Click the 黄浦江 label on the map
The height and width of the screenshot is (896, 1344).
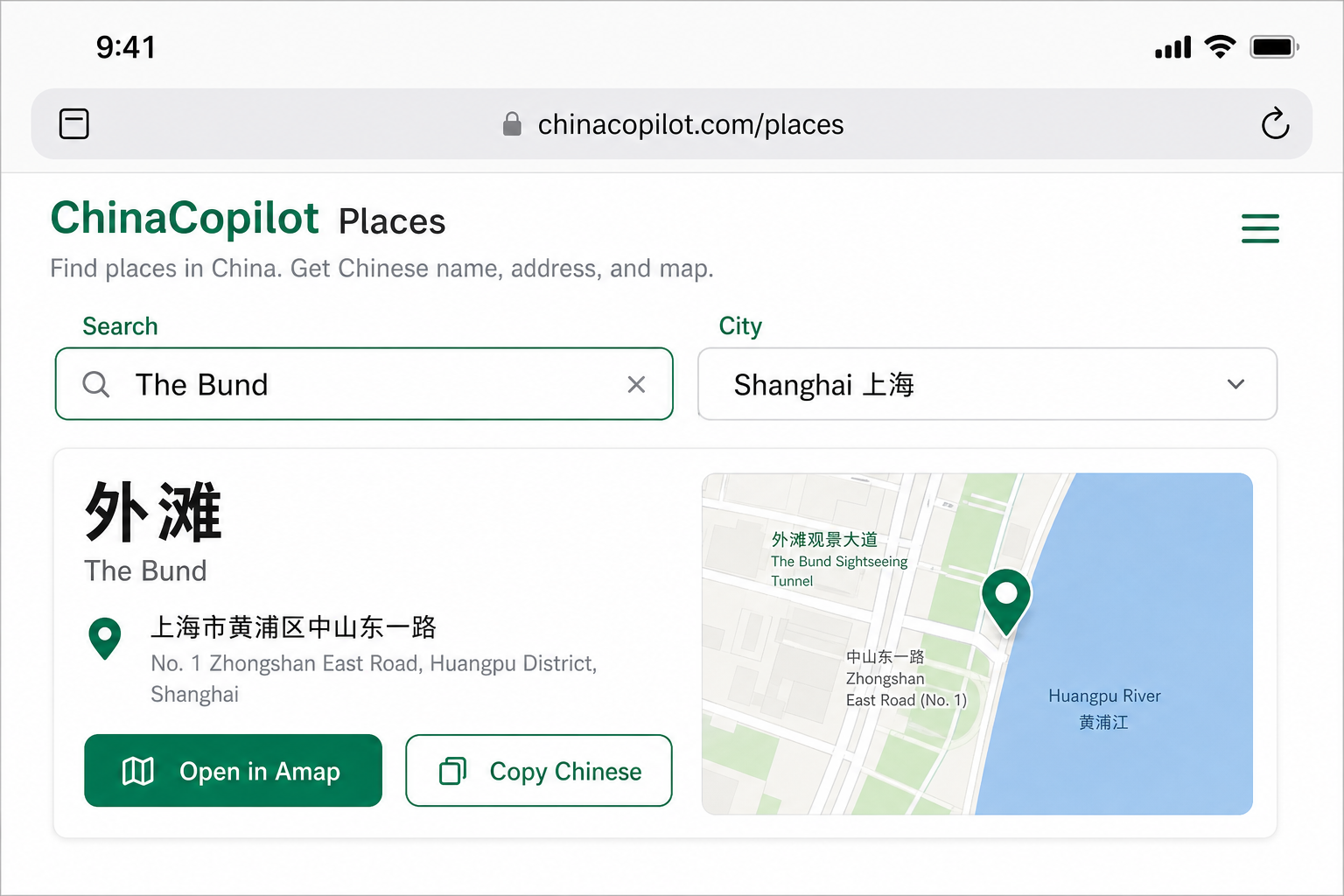click(x=1103, y=723)
